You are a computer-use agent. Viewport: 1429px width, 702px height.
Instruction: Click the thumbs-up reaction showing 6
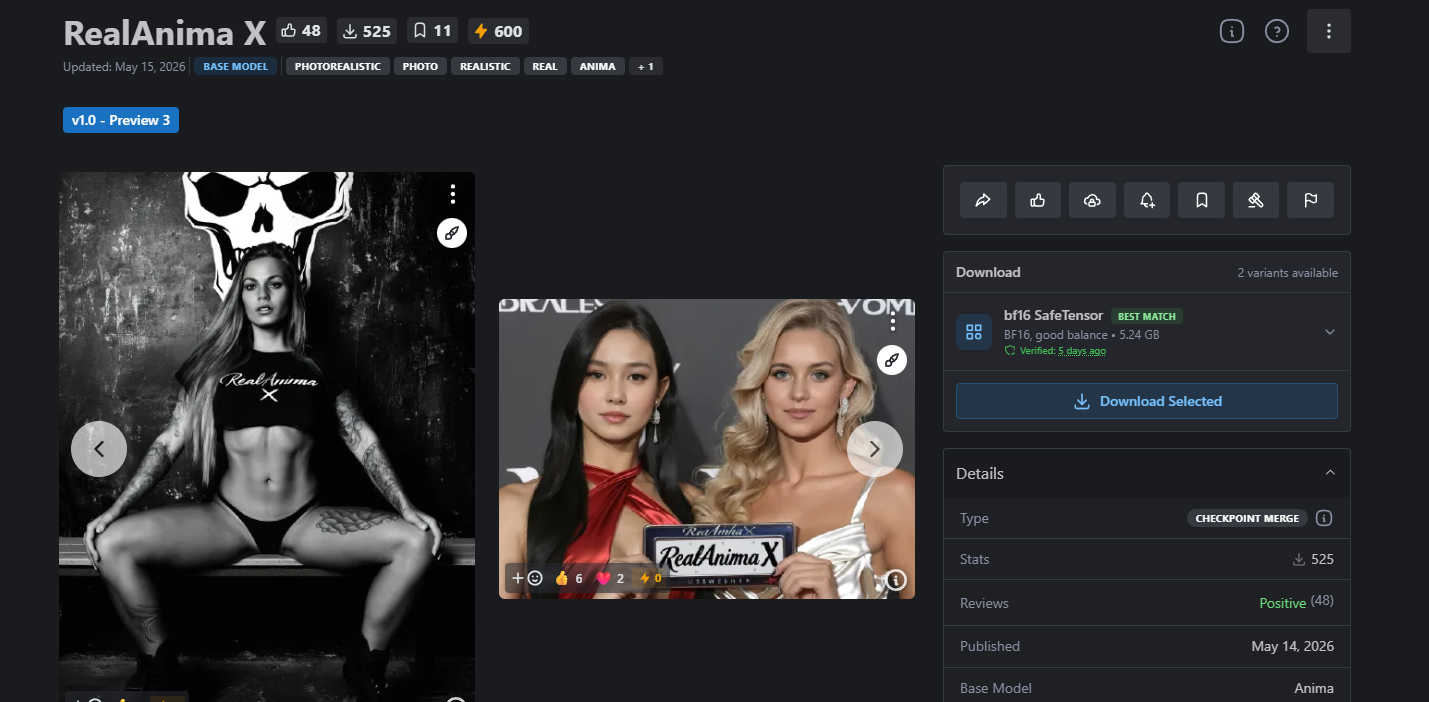[x=569, y=578]
